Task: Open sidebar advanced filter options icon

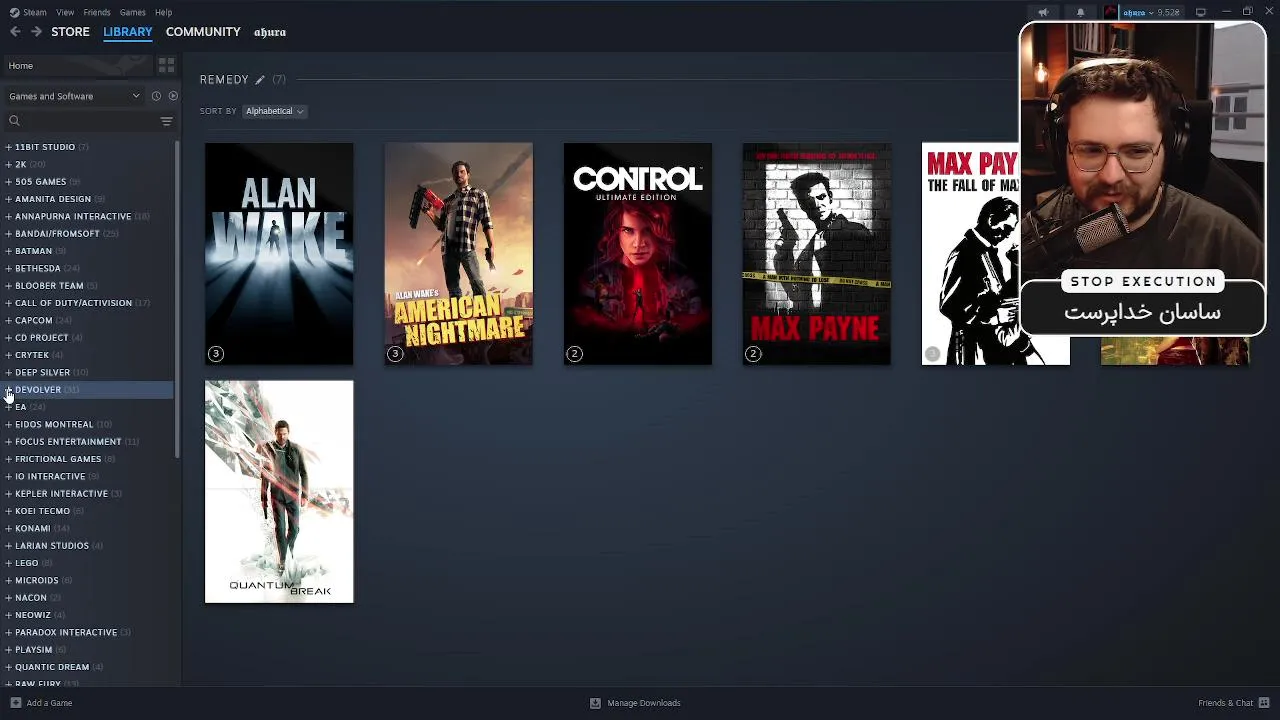Action: point(167,121)
